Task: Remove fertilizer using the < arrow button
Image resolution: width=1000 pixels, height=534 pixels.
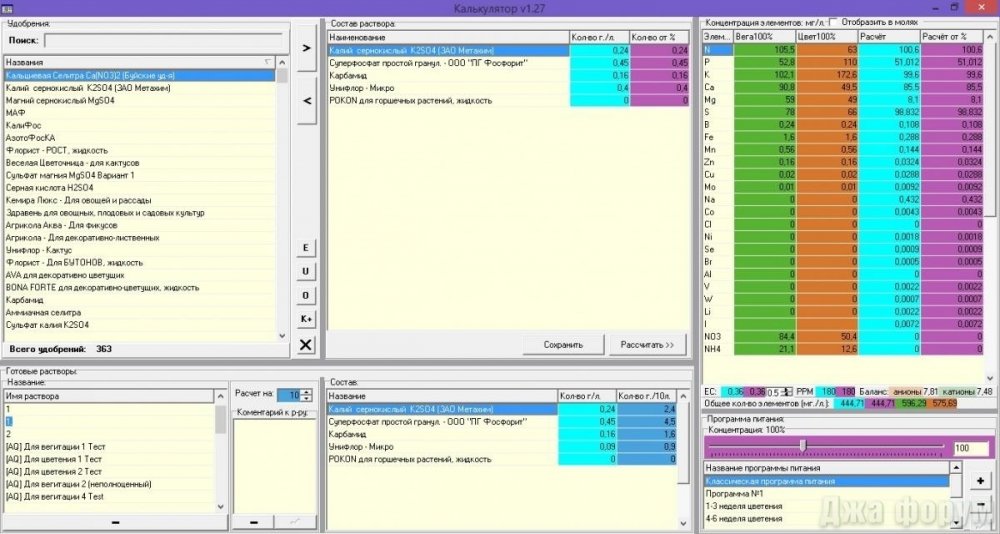Action: pyautogui.click(x=307, y=101)
